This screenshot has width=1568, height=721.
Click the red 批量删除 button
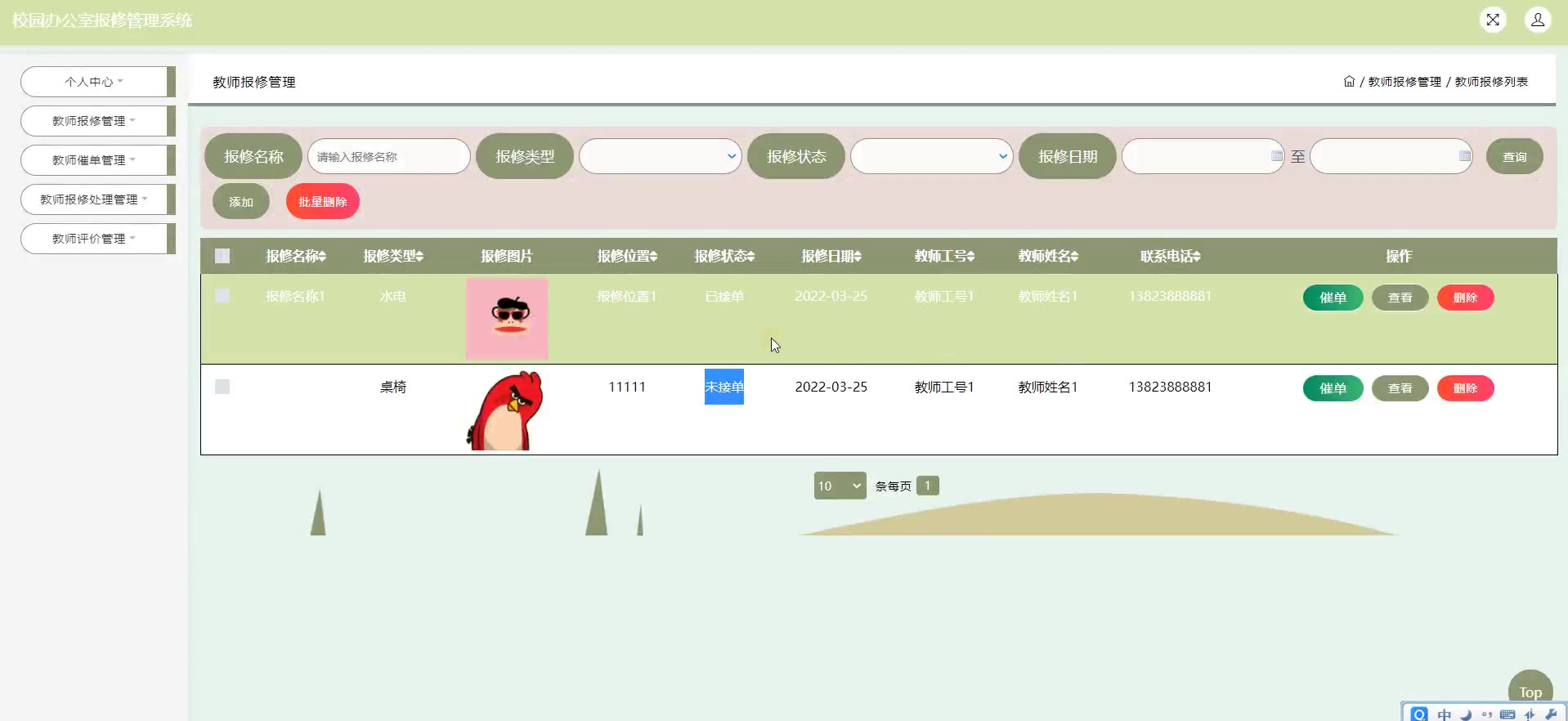322,202
